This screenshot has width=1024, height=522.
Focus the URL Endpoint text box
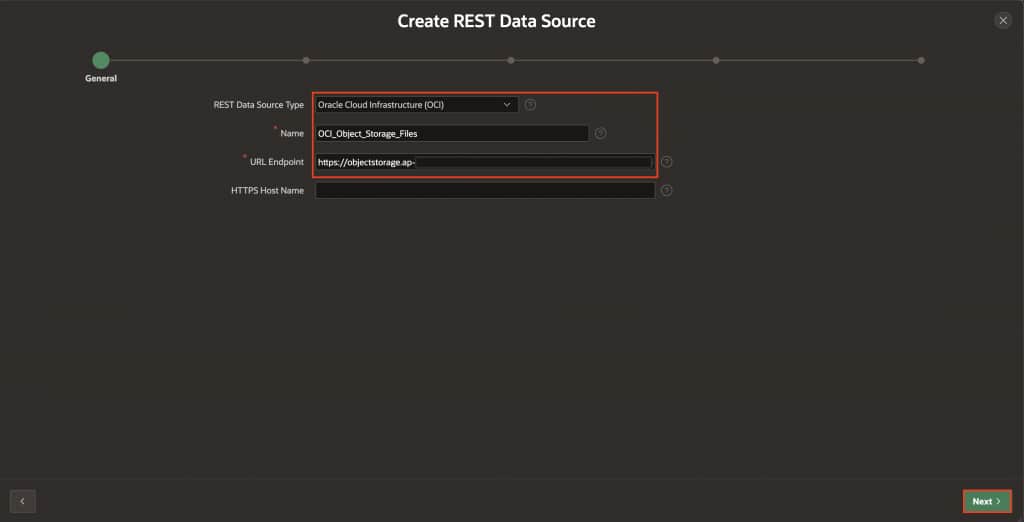click(x=484, y=162)
